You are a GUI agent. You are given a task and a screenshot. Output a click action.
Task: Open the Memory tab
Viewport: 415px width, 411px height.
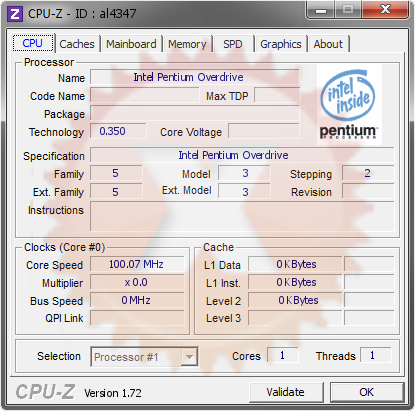click(x=187, y=44)
